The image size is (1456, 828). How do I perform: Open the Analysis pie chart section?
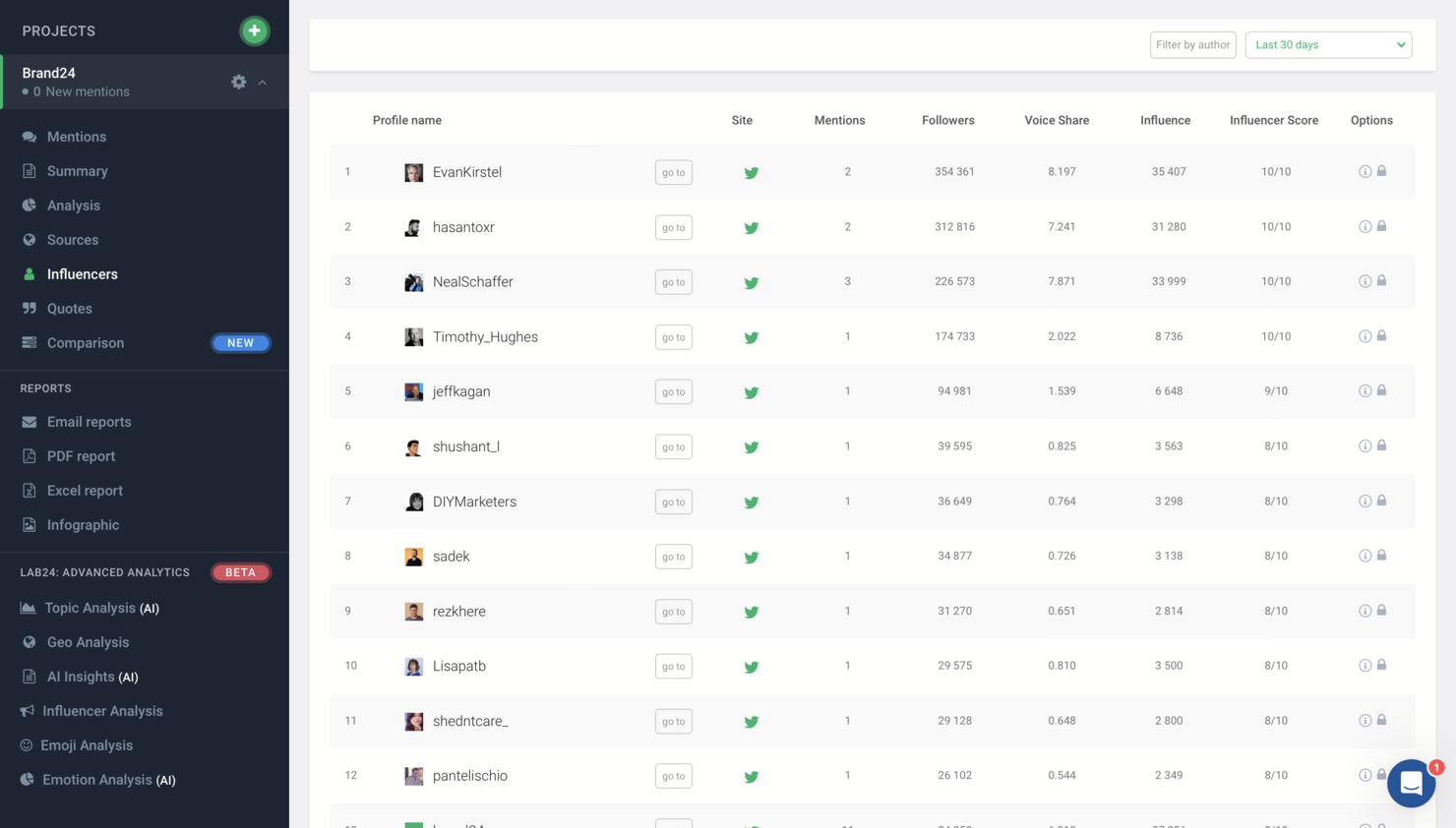(26, 205)
